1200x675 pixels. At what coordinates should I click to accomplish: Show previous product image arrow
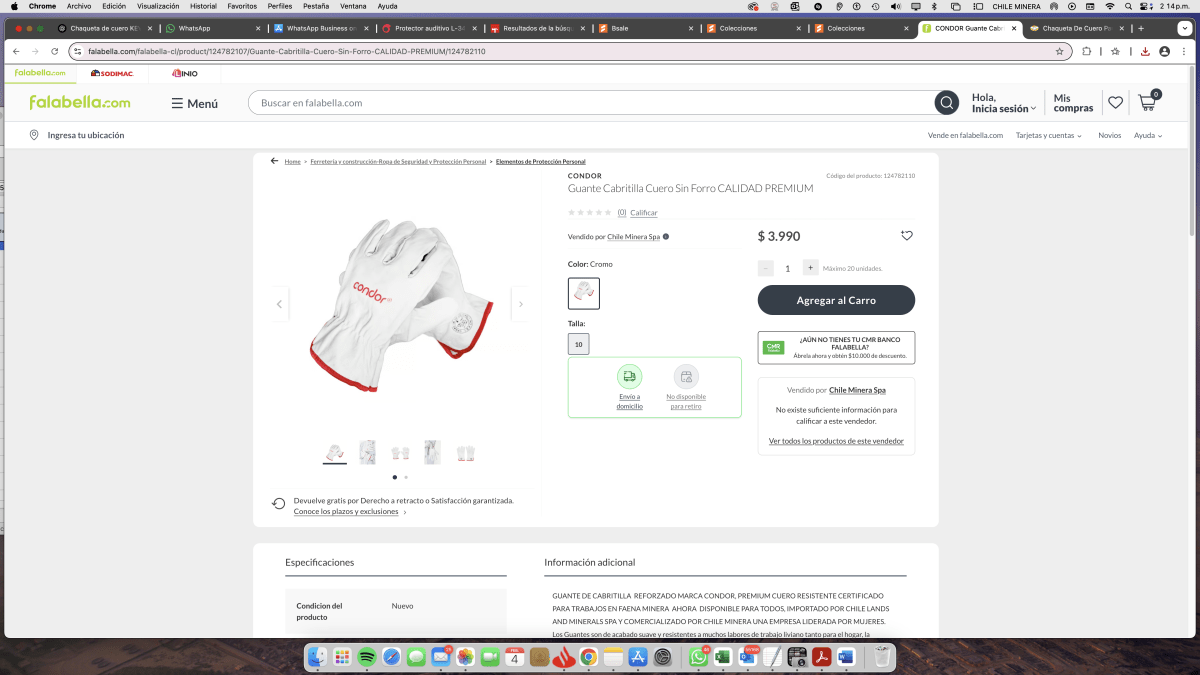coord(279,304)
